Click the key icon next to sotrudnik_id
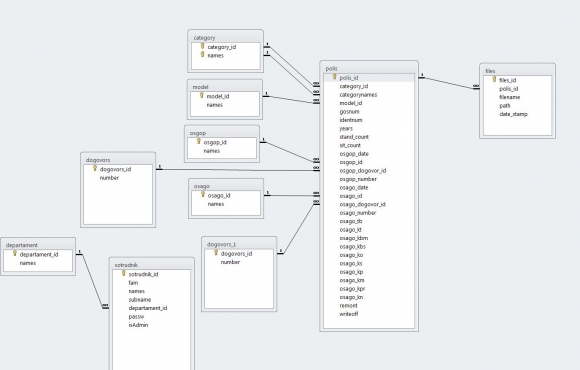580x370 pixels. [124, 273]
